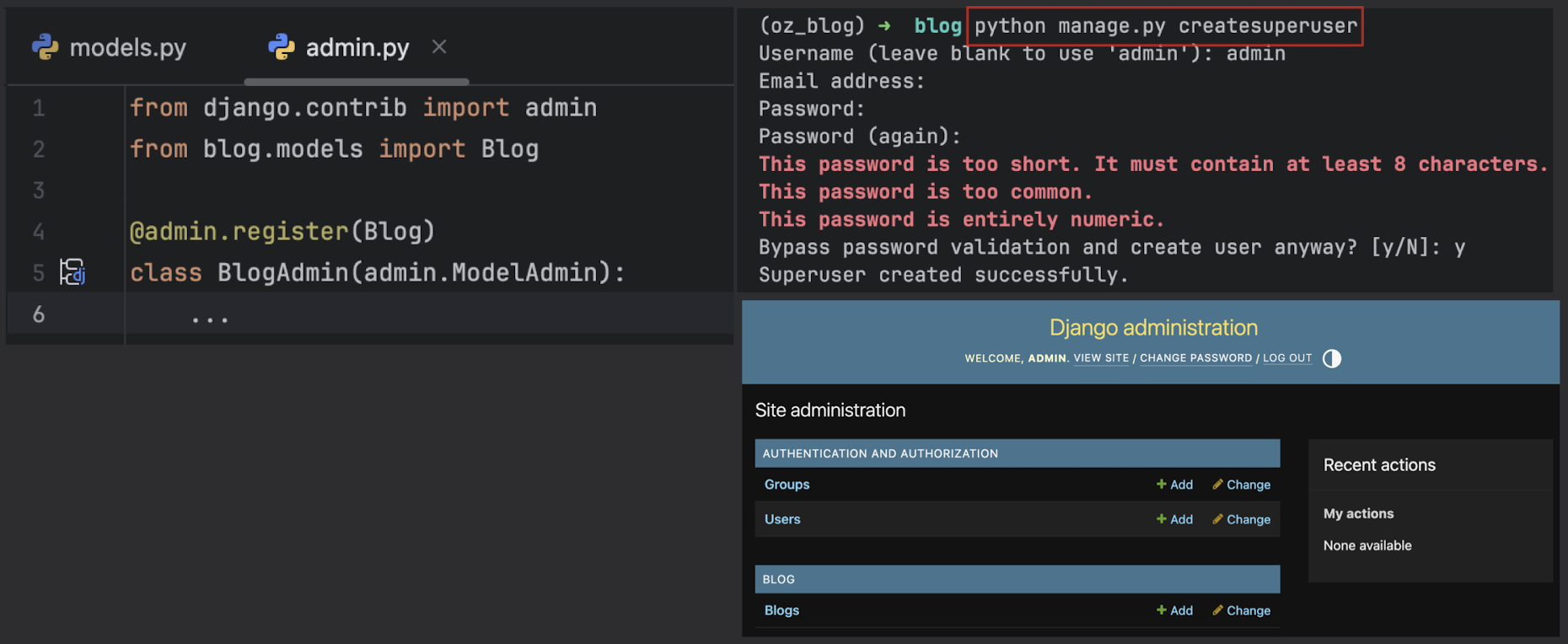This screenshot has height=644, width=1568.
Task: Click the class BlogAdmin definition line
Action: 378,272
